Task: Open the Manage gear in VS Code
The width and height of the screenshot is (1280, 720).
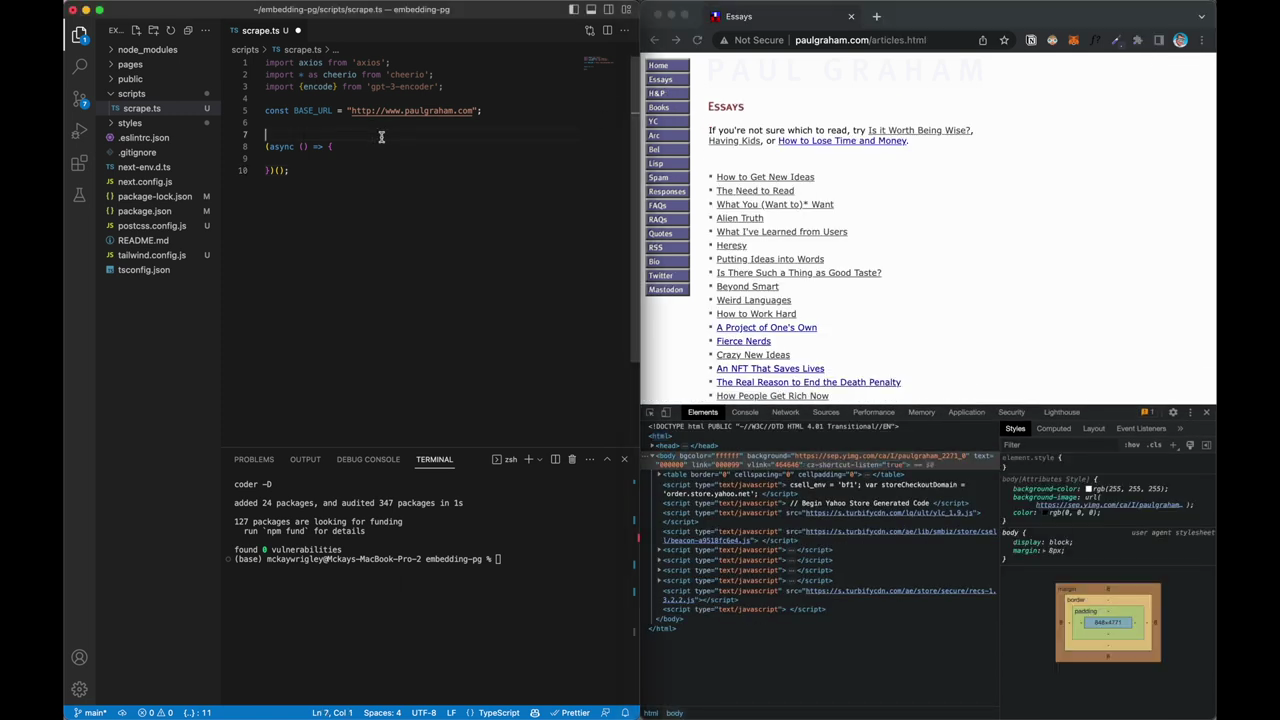Action: click(x=79, y=689)
